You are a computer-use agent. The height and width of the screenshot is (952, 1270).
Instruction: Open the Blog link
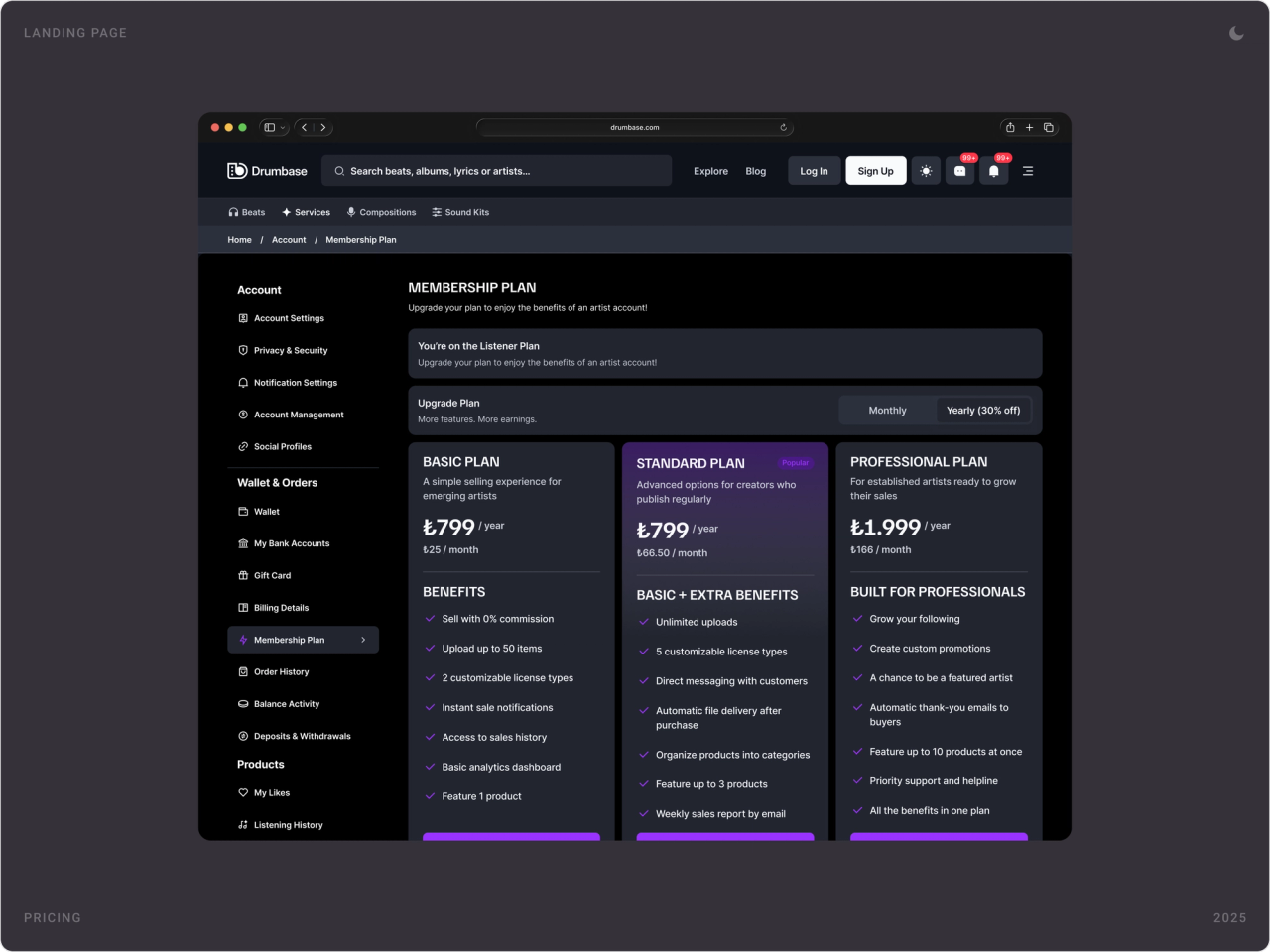[x=756, y=171]
